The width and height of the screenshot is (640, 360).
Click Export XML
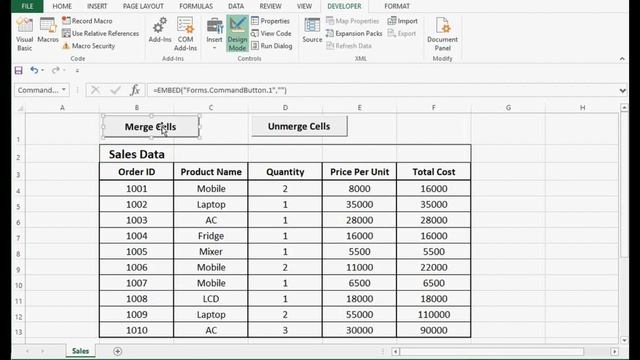[402, 33]
